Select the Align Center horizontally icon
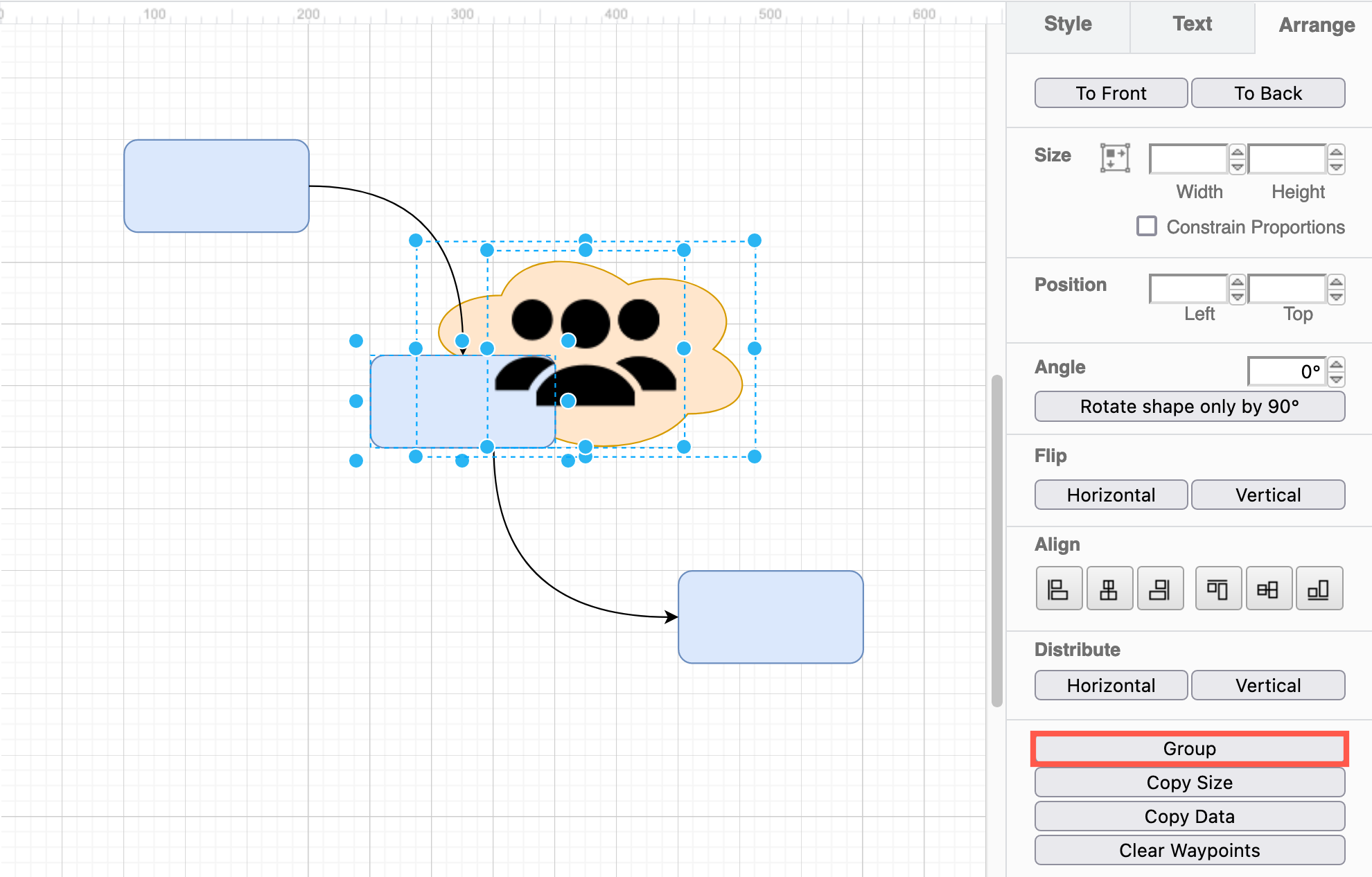The height and width of the screenshot is (877, 1372). point(1109,588)
